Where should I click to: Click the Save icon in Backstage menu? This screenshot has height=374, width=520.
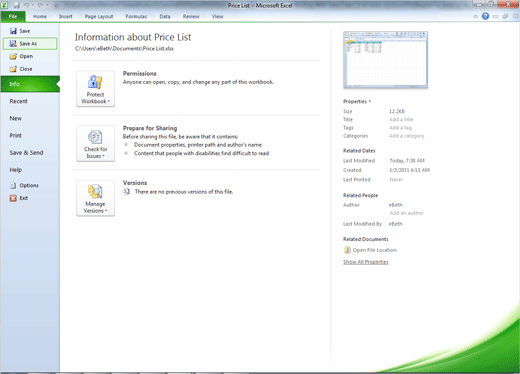[13, 31]
